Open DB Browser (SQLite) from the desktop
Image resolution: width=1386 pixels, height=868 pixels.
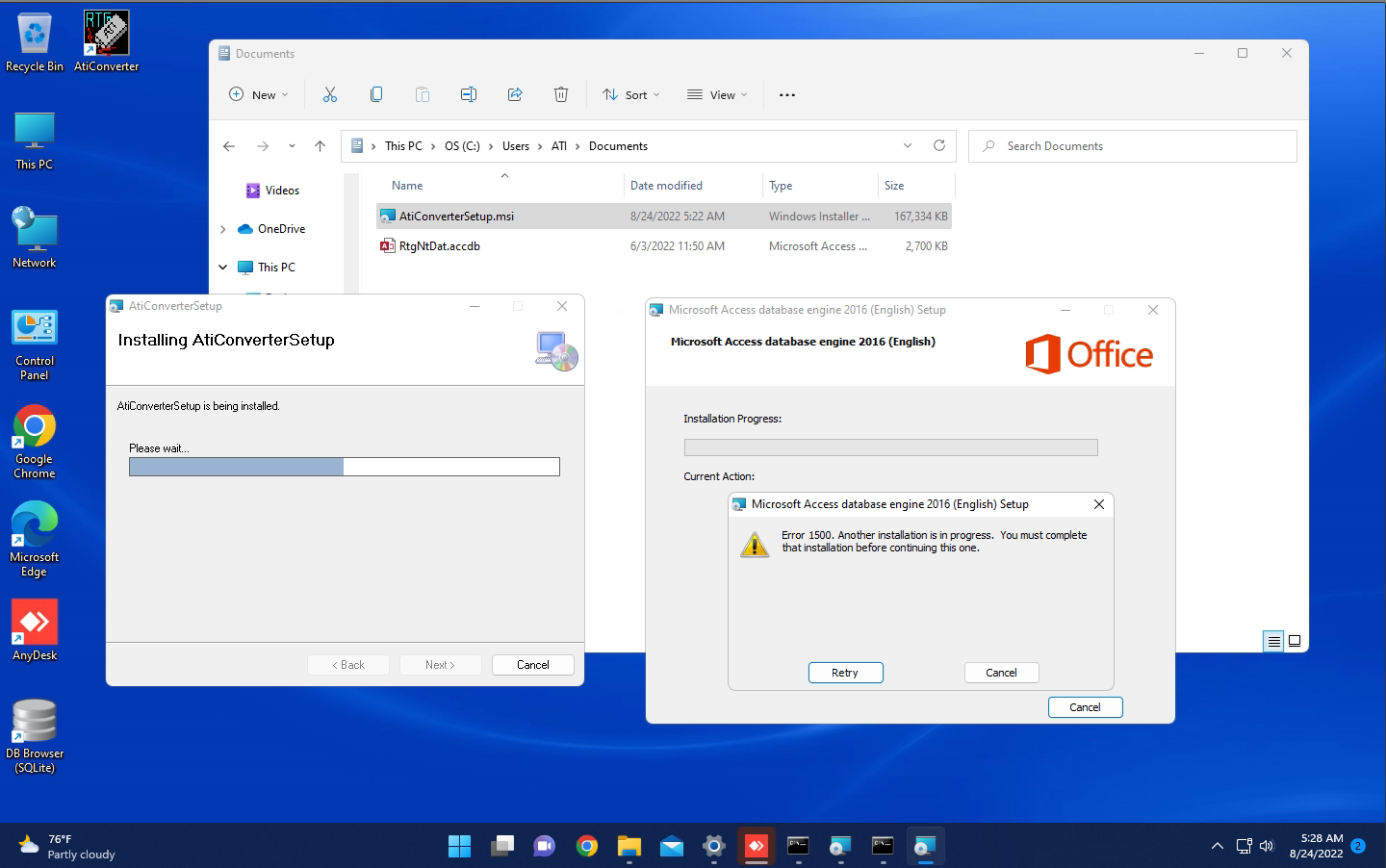point(35,722)
